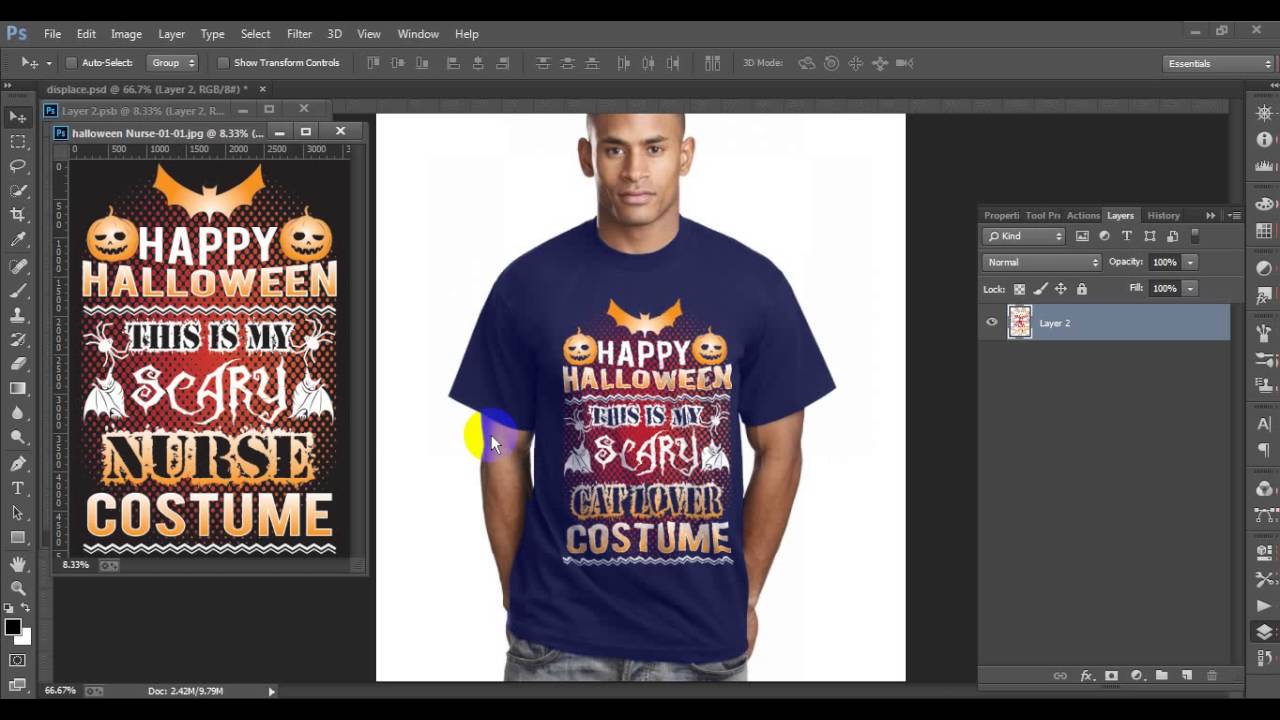Select the Rectangular Marquee tool
1280x720 pixels.
(x=18, y=142)
